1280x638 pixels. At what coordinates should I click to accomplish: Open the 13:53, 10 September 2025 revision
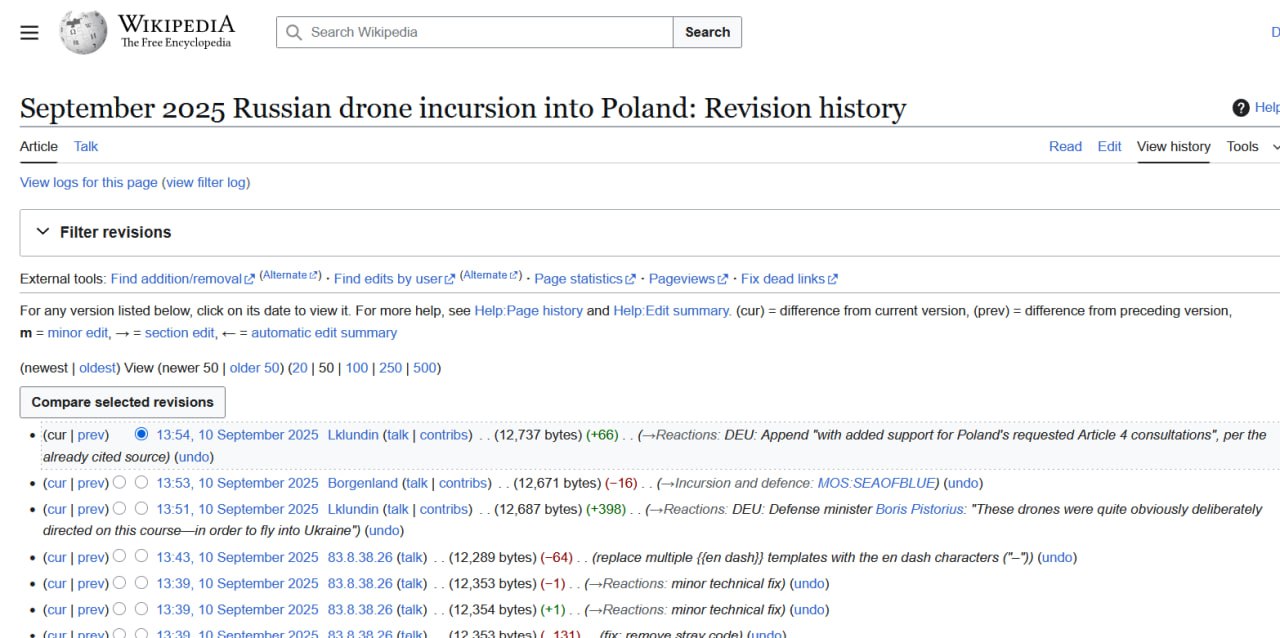click(237, 483)
